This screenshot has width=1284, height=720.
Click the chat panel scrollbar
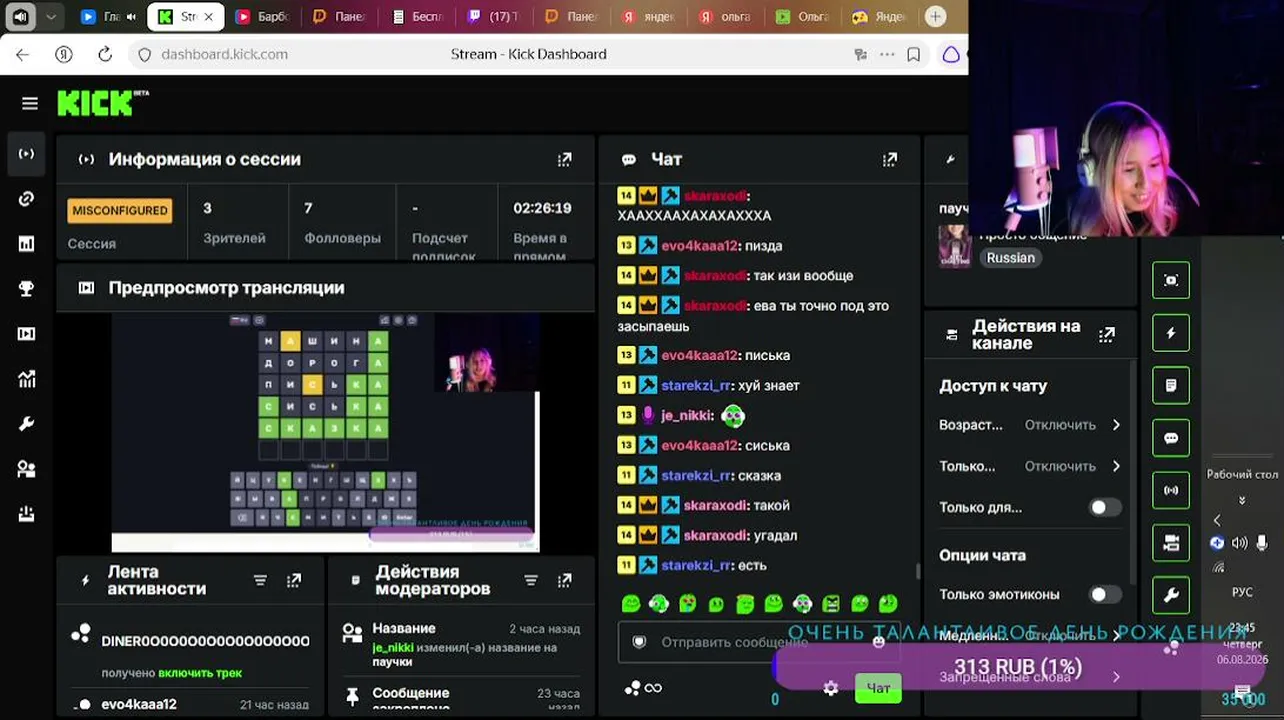pos(917,572)
